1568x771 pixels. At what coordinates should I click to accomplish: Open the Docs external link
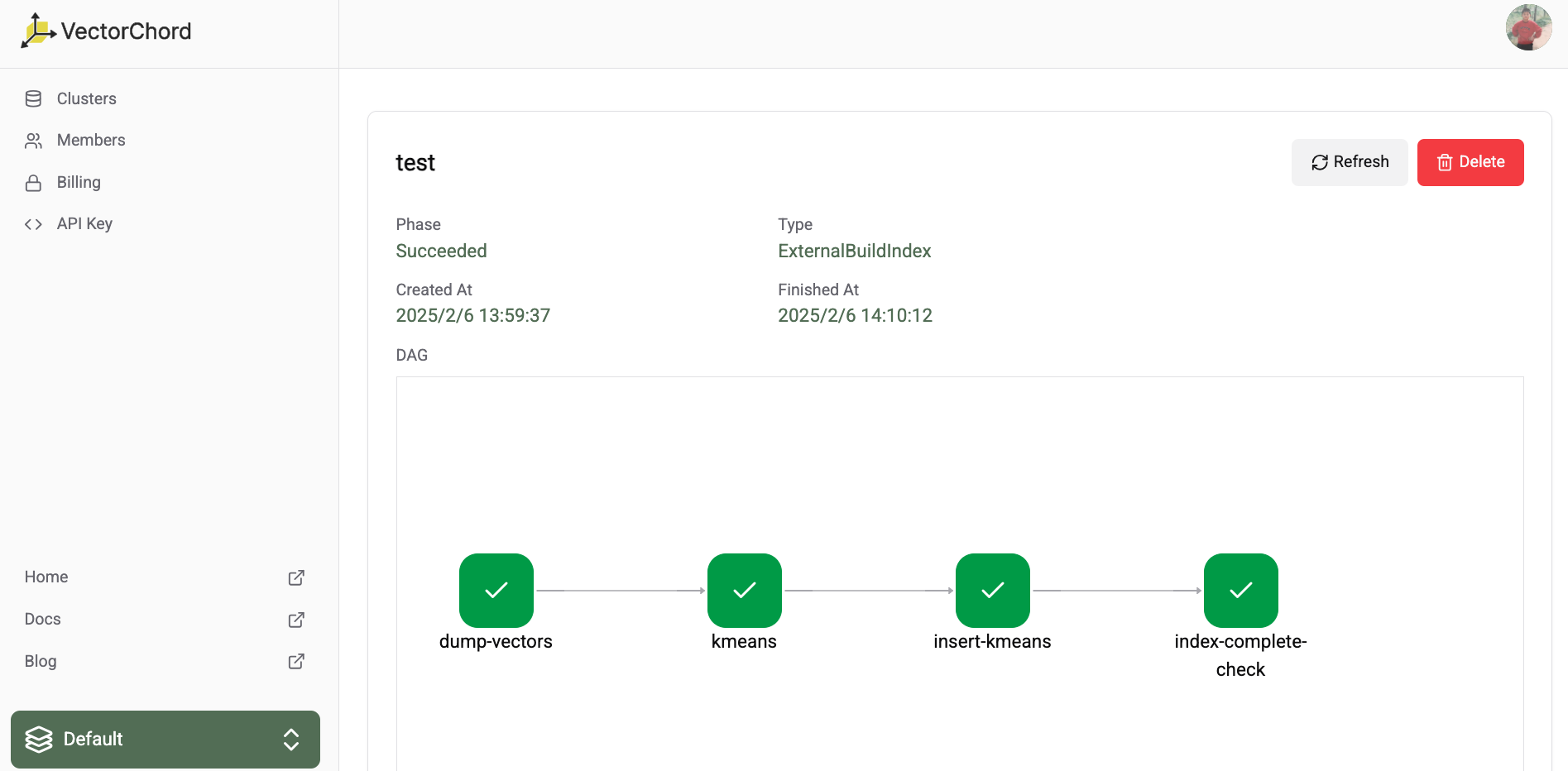[x=43, y=620]
